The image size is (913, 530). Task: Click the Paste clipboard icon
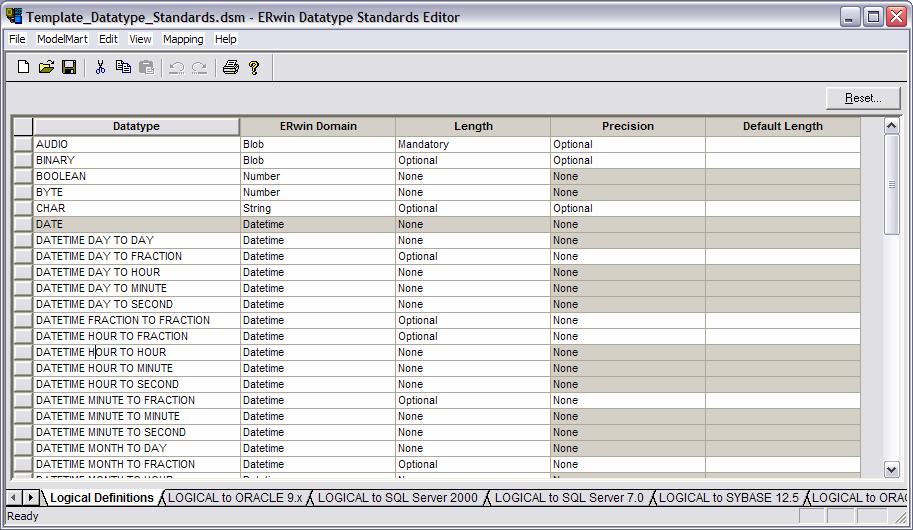tap(146, 67)
